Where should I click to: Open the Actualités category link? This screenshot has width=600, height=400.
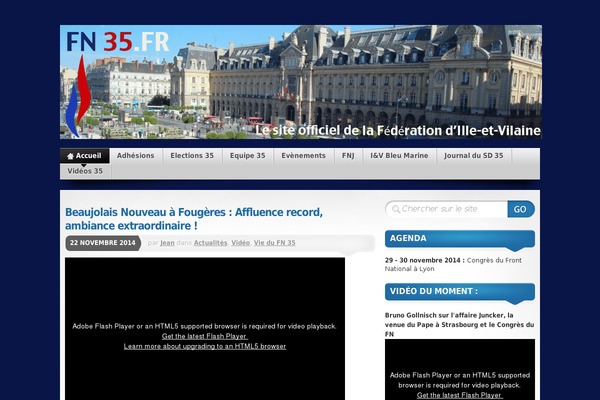(x=210, y=243)
